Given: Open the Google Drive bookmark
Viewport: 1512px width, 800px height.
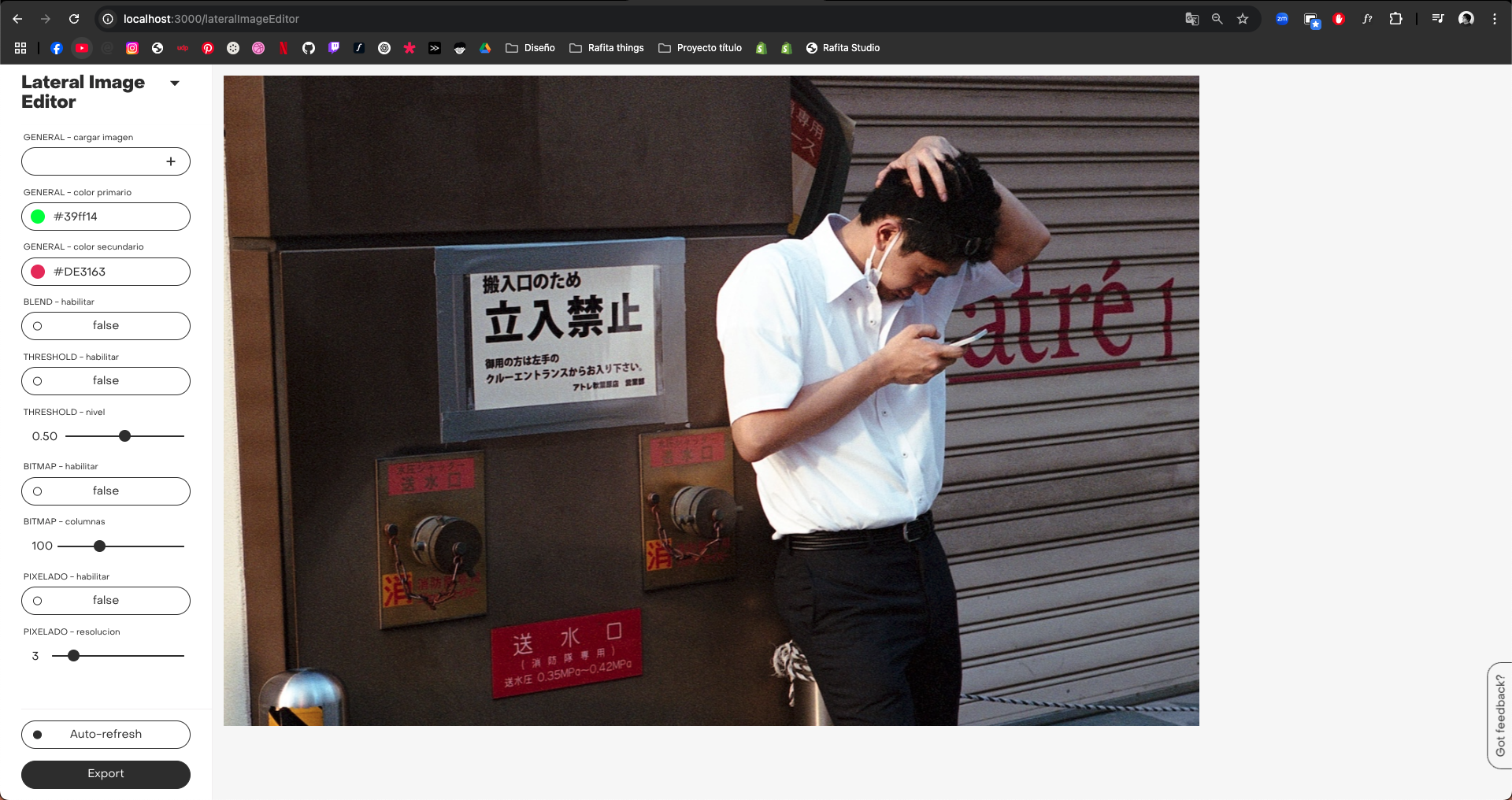Looking at the screenshot, I should pos(485,48).
